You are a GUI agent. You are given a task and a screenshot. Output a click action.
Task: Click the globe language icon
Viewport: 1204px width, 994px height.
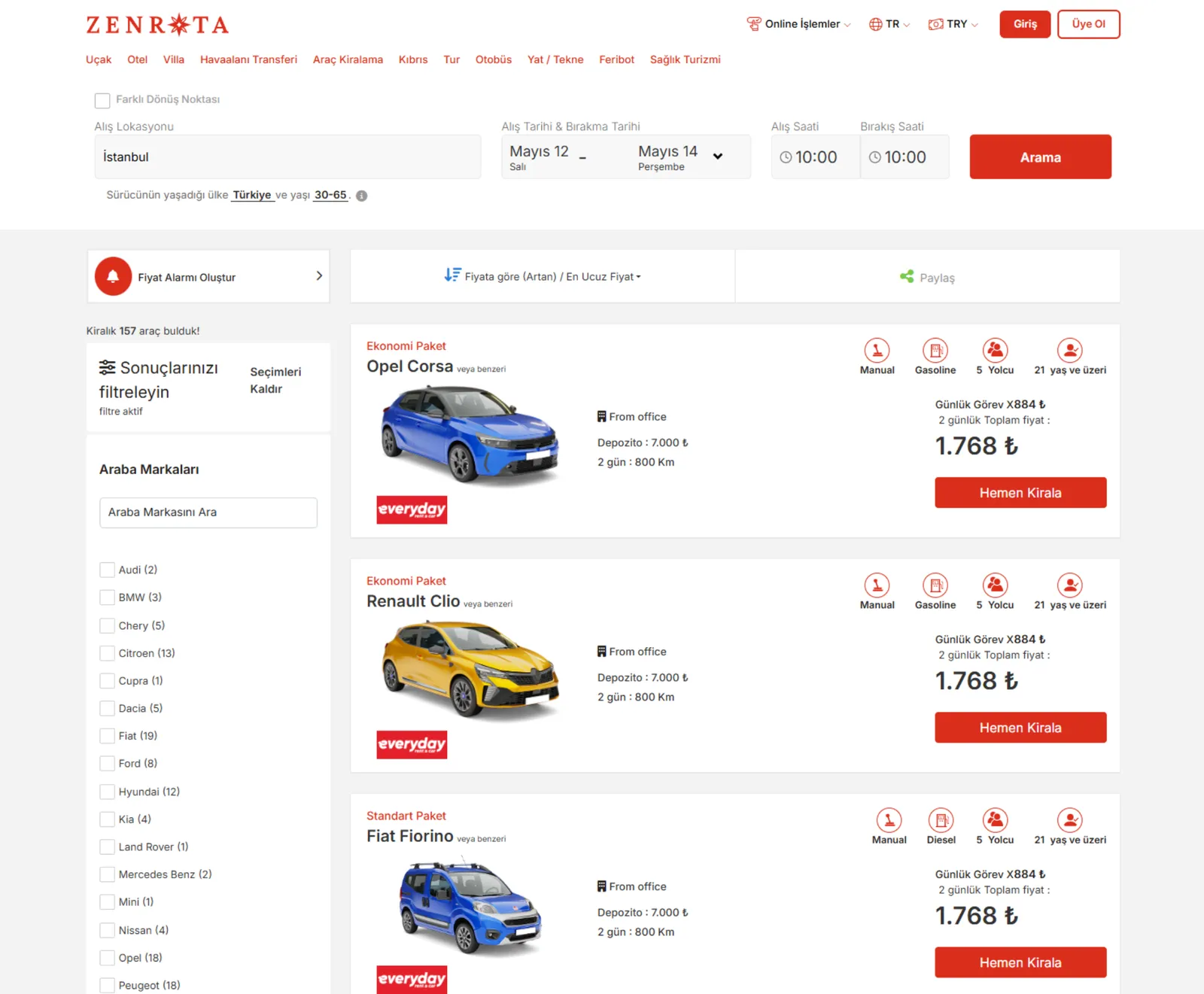[875, 24]
